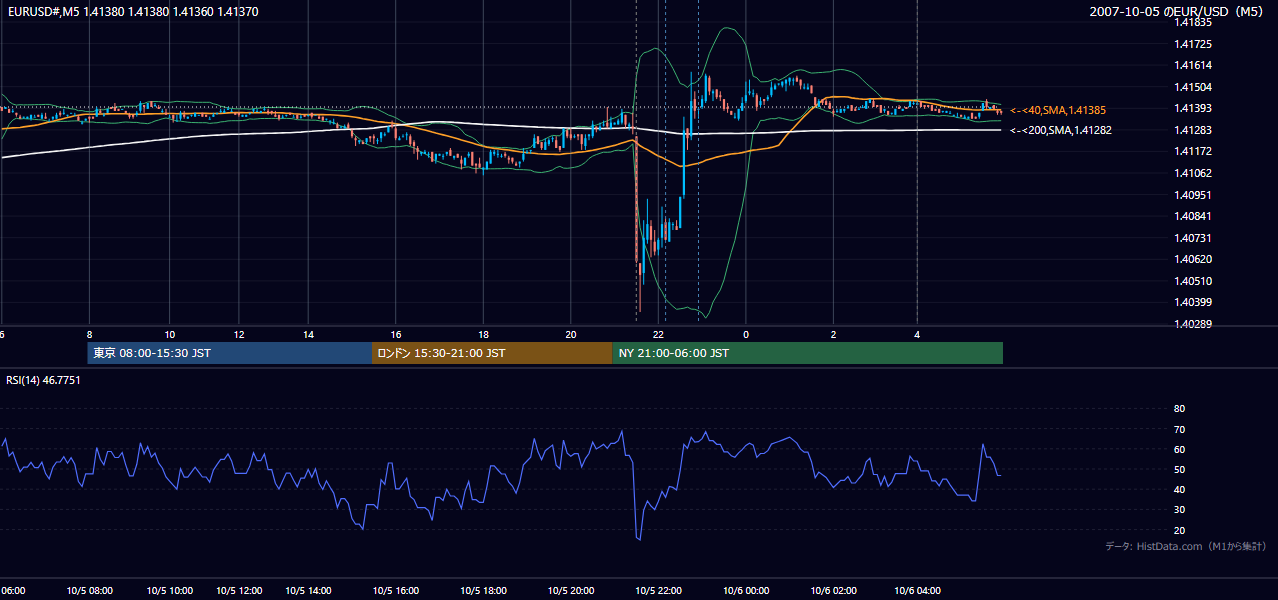The width and height of the screenshot is (1278, 600).
Task: Select the <-<200,SMA,1.41282 white label
Action: click(x=1060, y=130)
